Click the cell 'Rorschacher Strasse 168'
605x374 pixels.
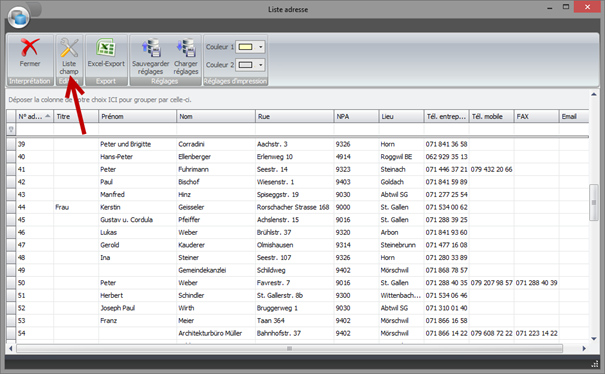click(293, 207)
